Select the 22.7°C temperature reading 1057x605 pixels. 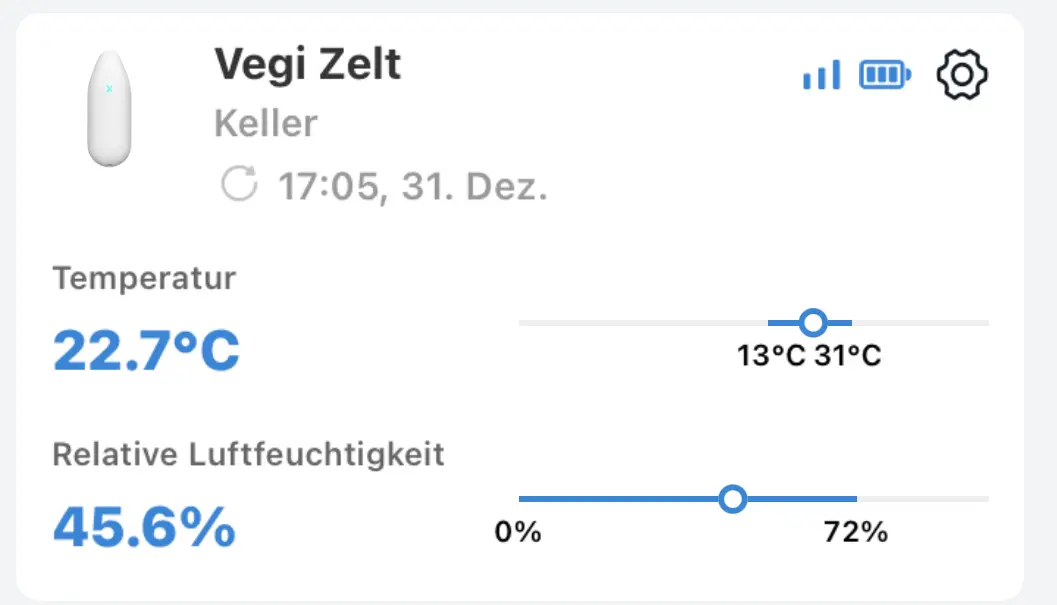click(x=146, y=350)
